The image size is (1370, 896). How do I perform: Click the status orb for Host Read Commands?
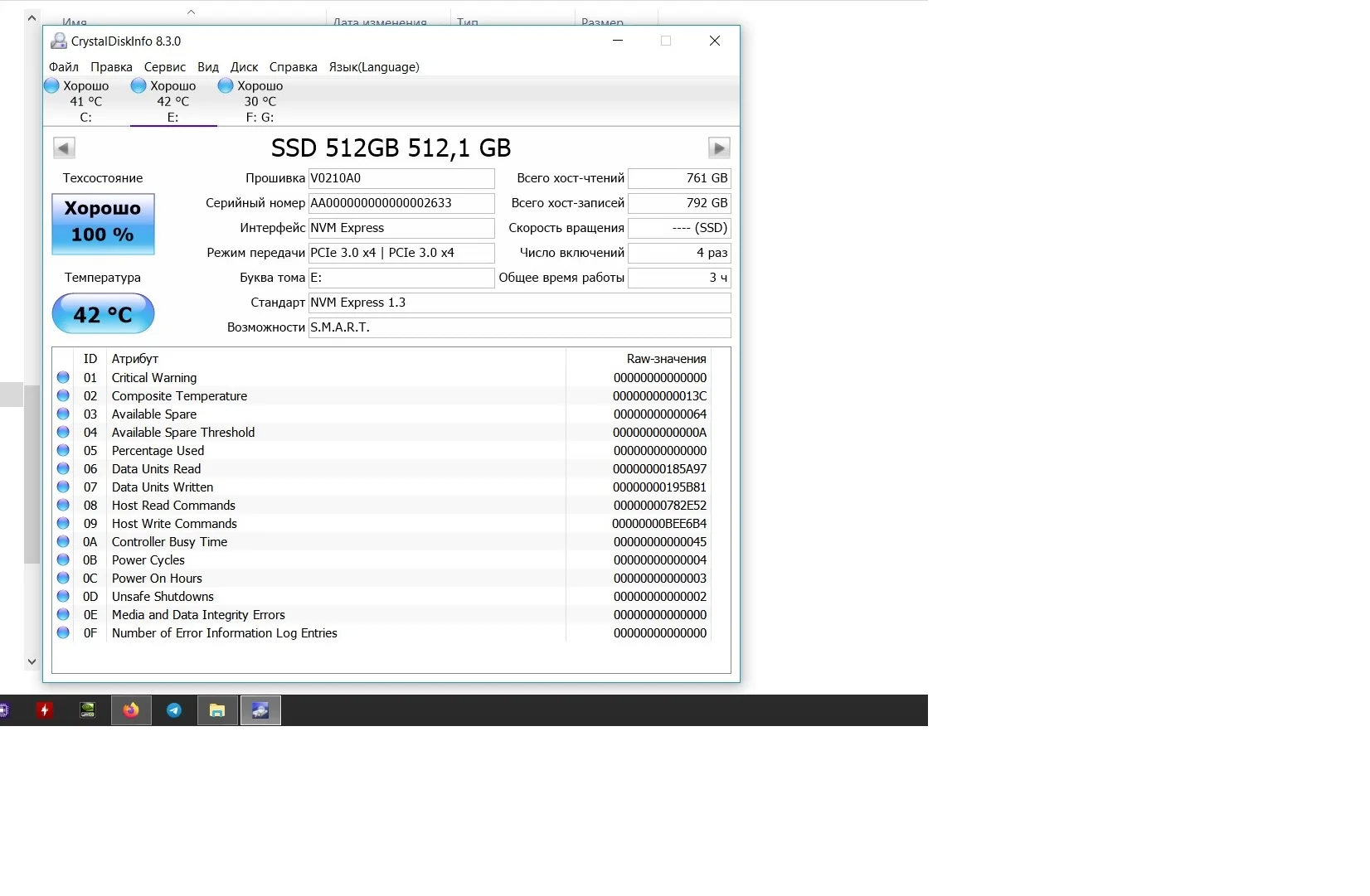click(x=63, y=505)
